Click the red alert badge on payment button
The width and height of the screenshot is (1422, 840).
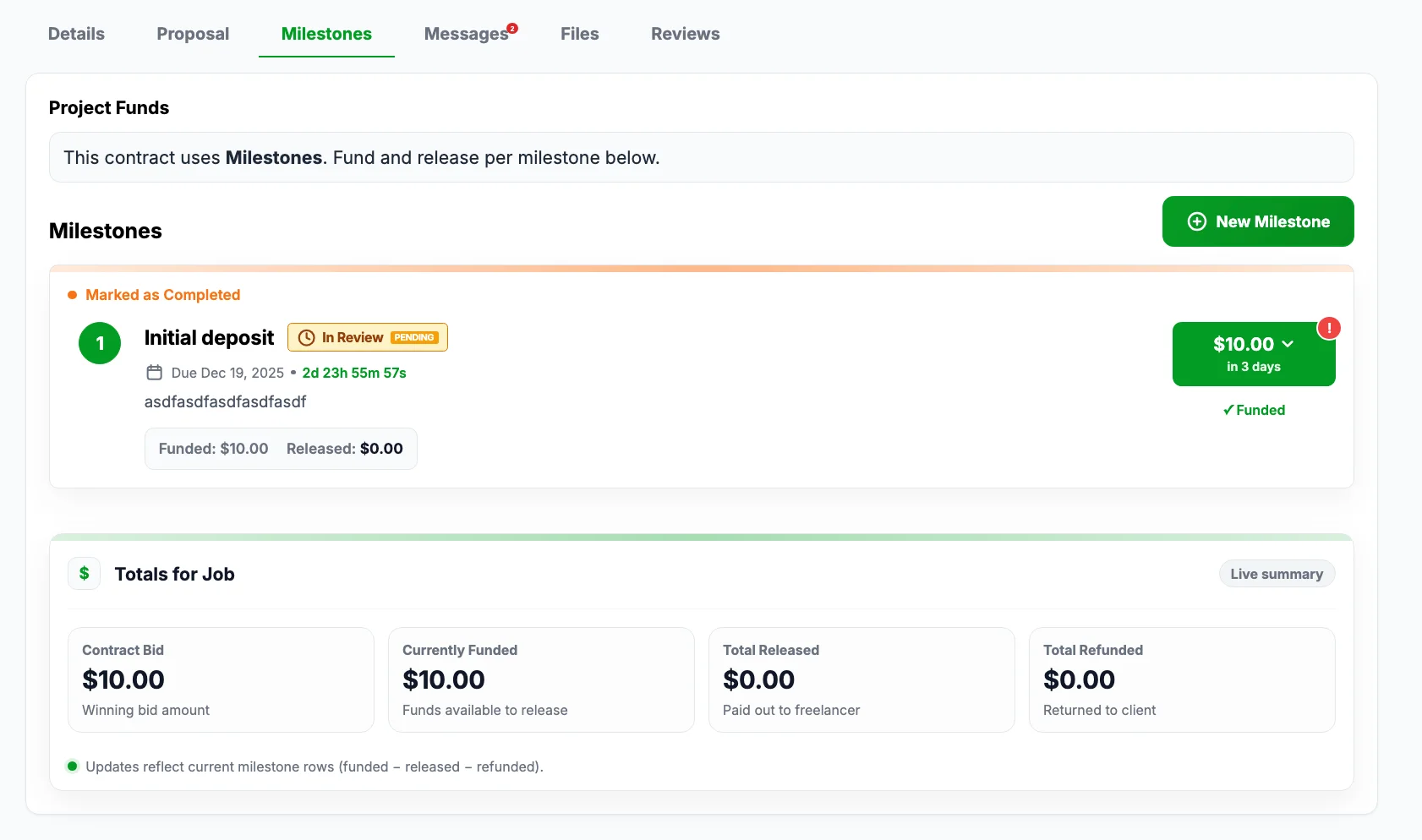click(1328, 328)
